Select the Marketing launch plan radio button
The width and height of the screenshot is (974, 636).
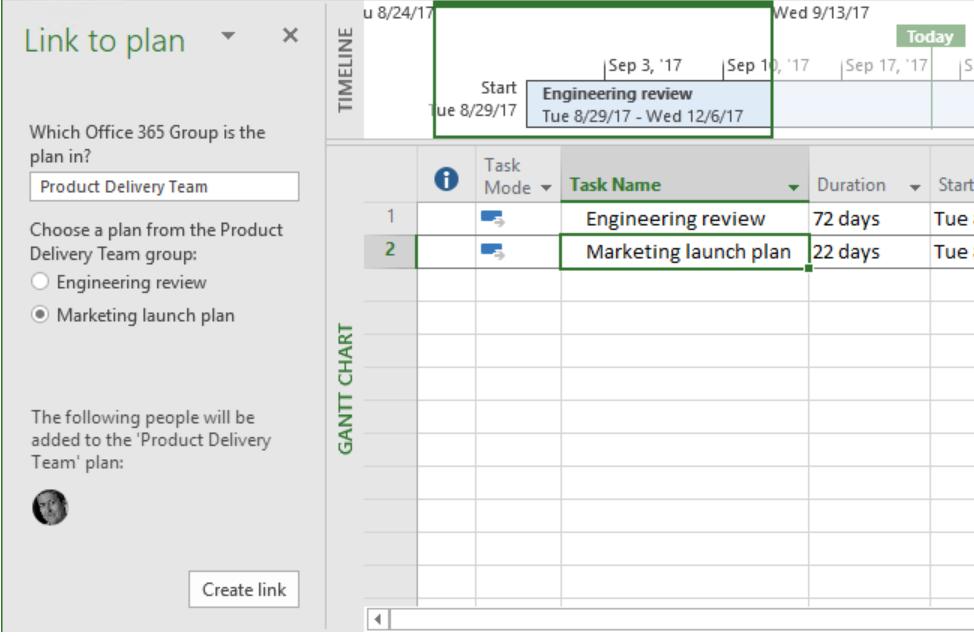[x=40, y=315]
